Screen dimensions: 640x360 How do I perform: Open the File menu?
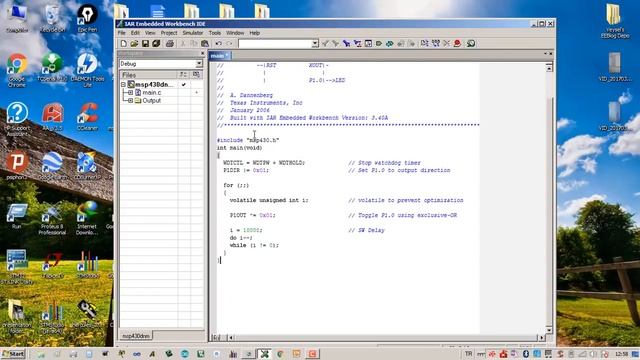pos(122,33)
